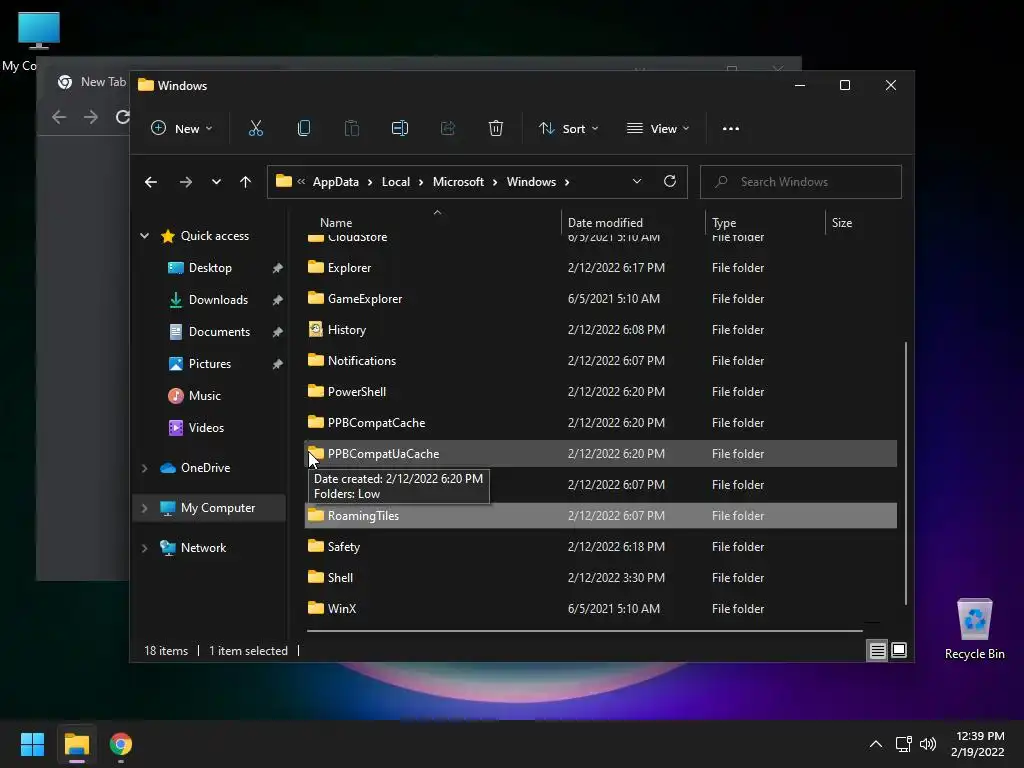
Task: Click the Copy icon in toolbar
Action: coord(304,129)
